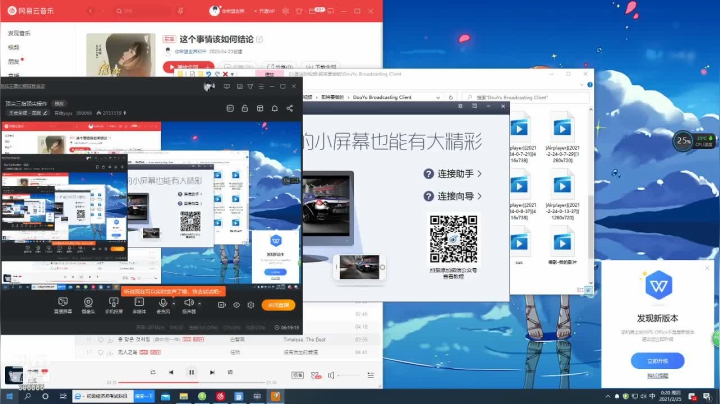Click the record video camera icon in Douyu
Viewport: 720px width, 404px height.
[221, 305]
